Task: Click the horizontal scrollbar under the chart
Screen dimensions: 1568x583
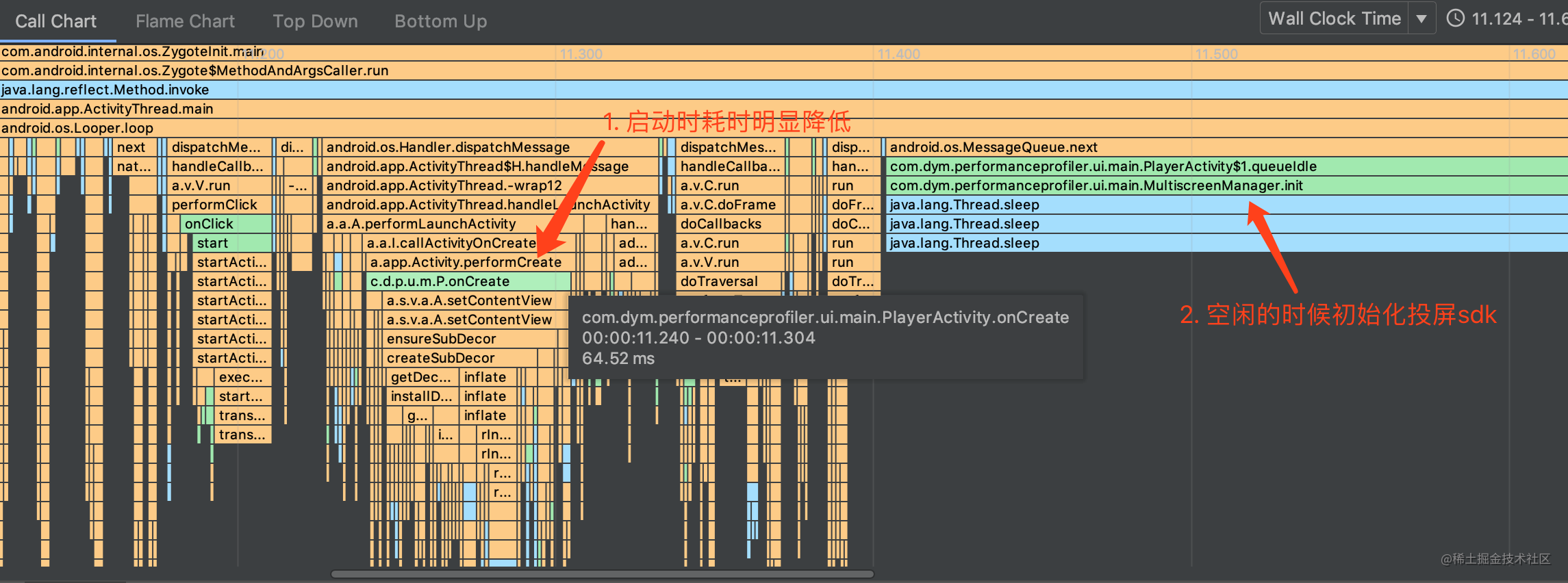Action: tap(603, 574)
